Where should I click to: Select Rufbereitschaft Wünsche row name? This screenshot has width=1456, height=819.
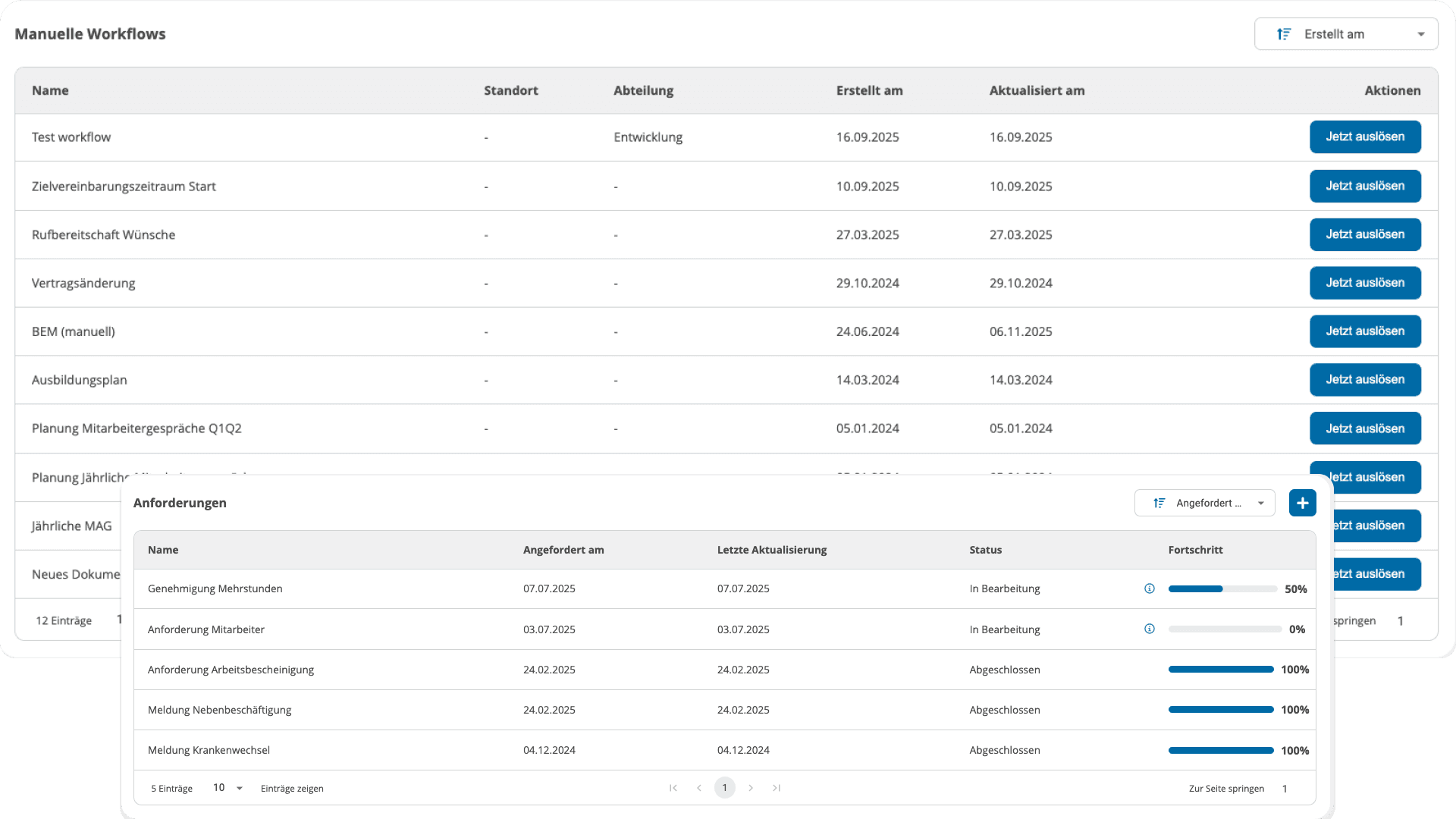[103, 235]
